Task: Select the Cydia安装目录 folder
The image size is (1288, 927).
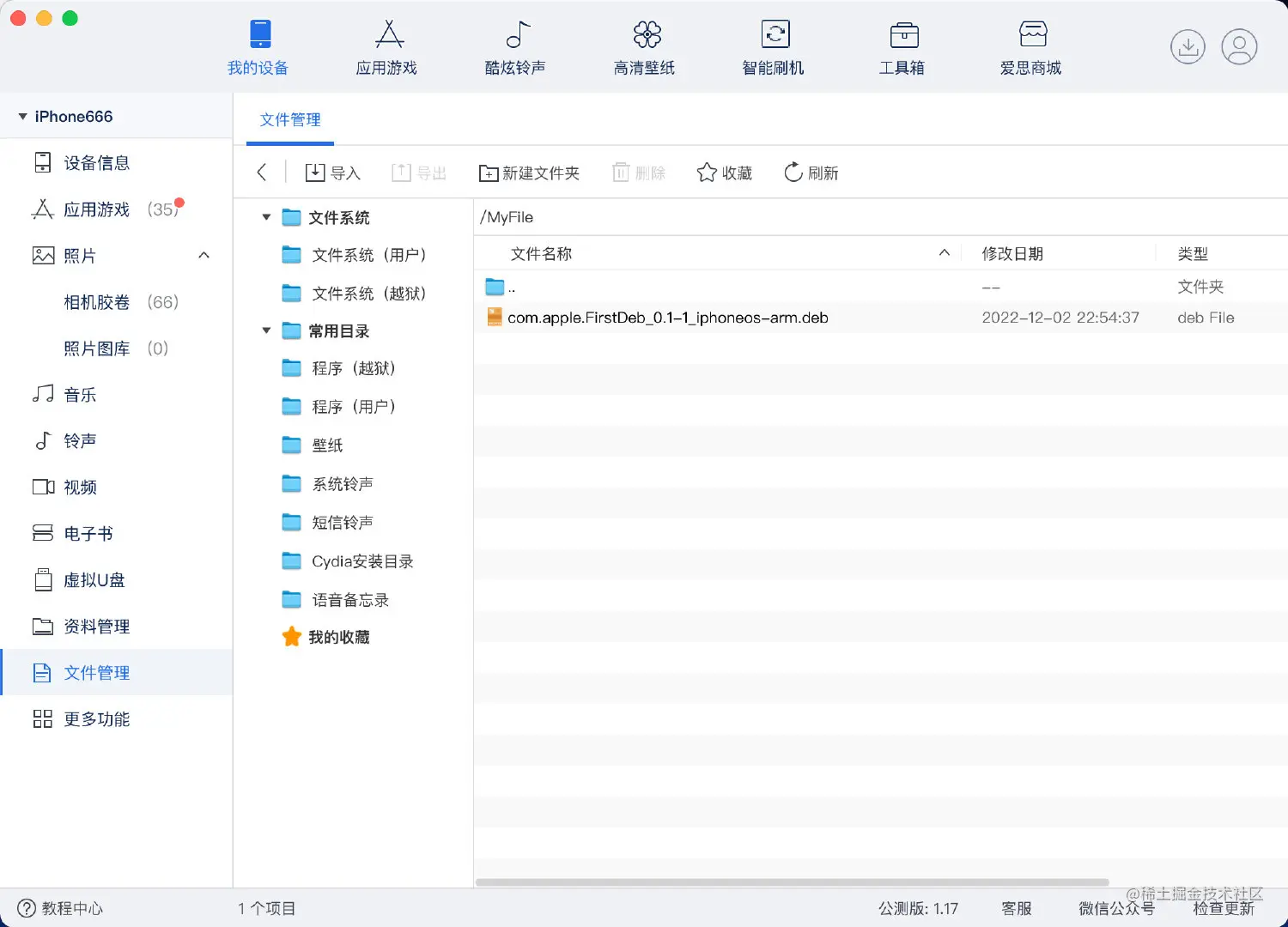Action: point(348,560)
